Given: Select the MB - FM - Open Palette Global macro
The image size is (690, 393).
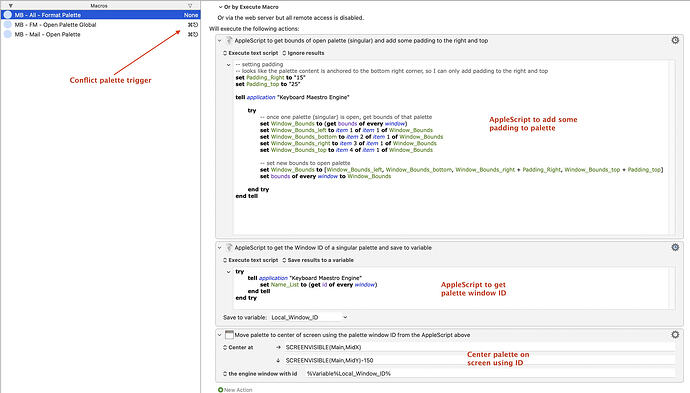Looking at the screenshot, I should point(100,25).
